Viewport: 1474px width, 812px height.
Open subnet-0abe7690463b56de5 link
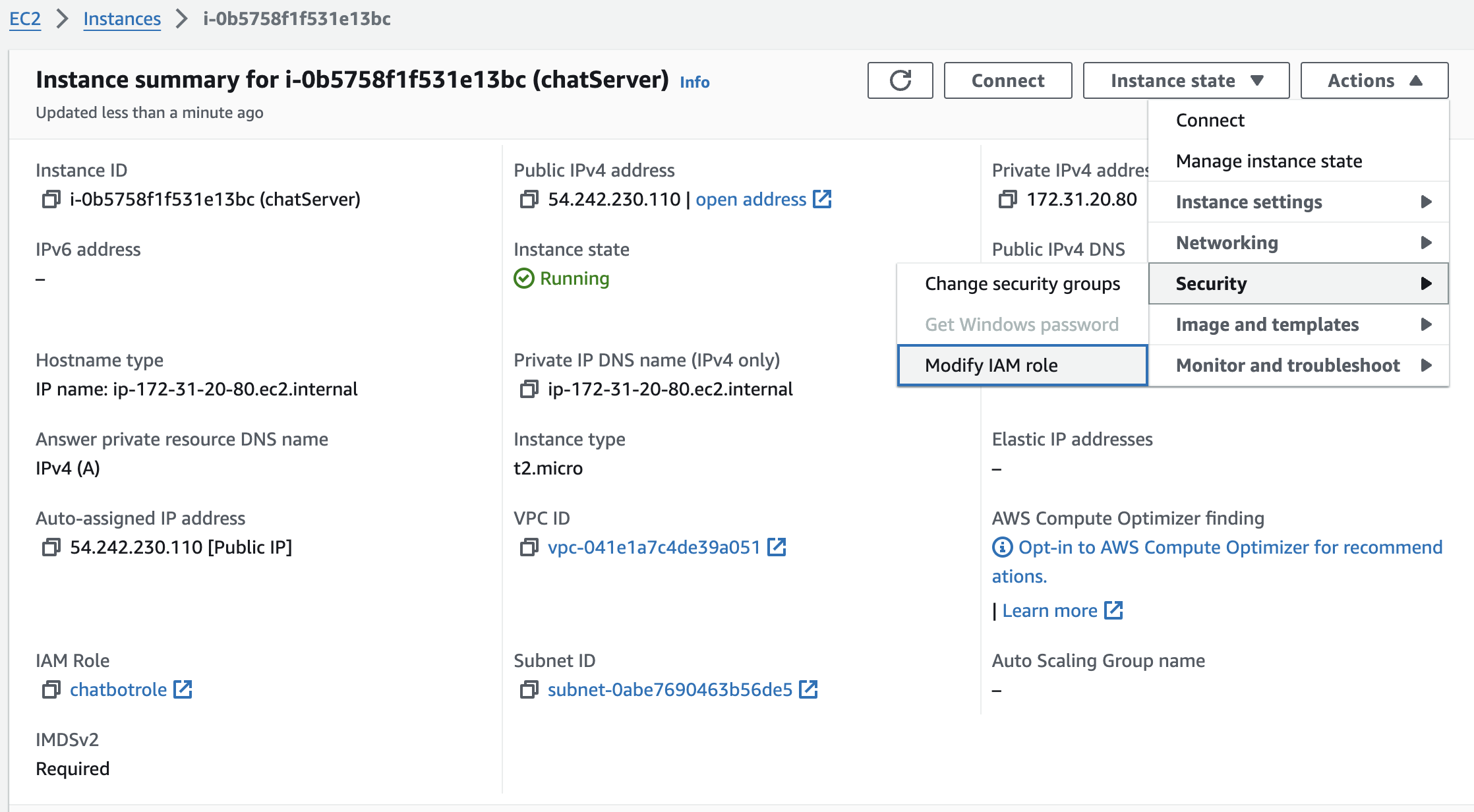tap(670, 689)
